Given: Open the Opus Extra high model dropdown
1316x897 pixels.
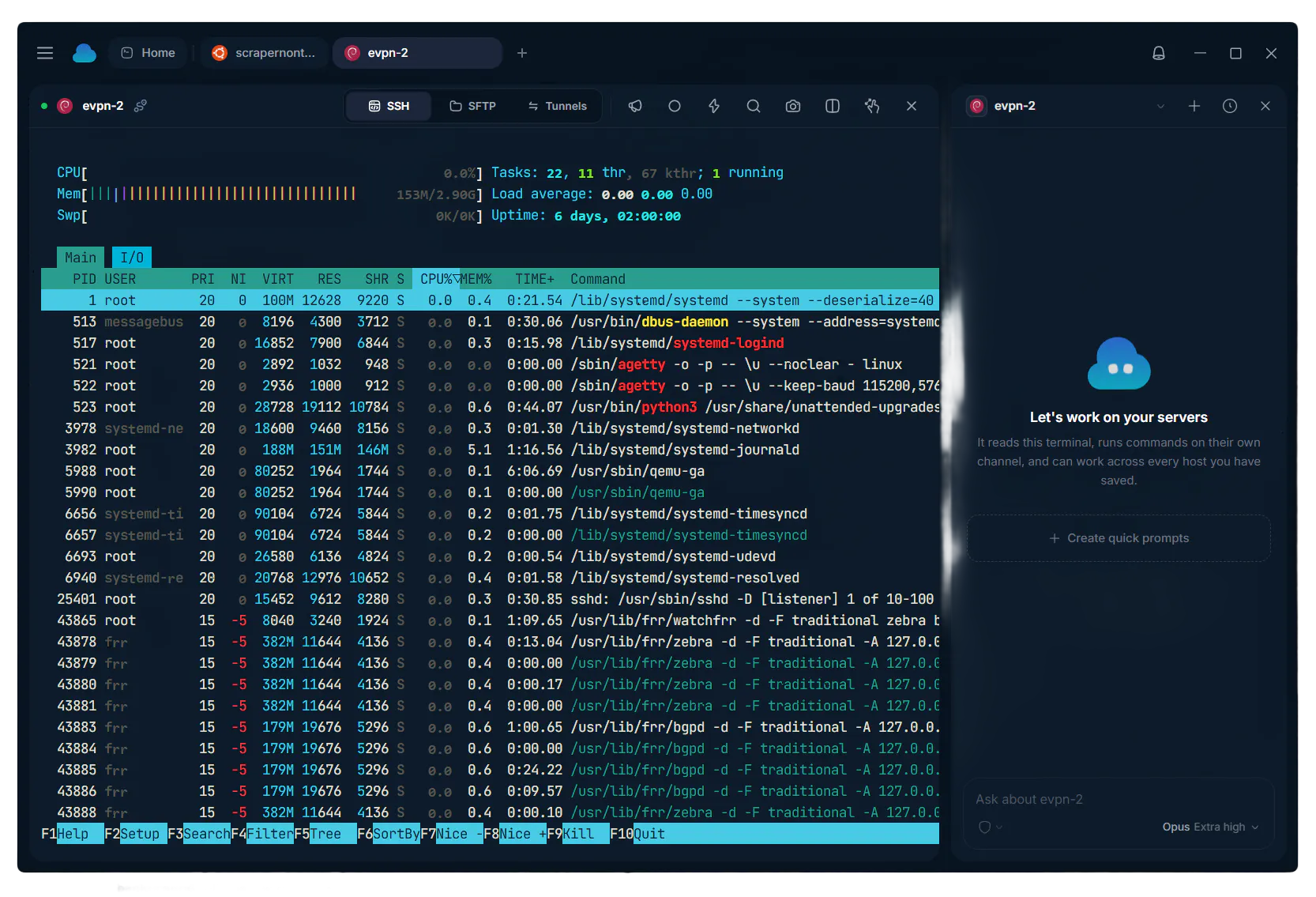Looking at the screenshot, I should (x=1210, y=827).
